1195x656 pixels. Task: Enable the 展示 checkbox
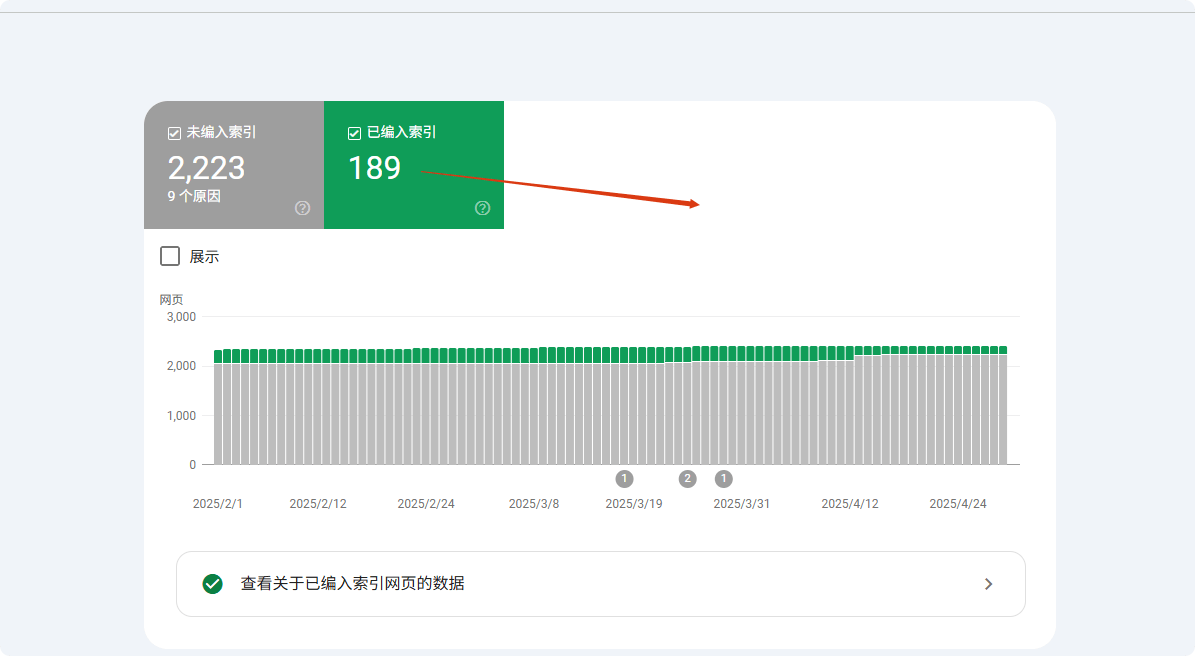(x=169, y=256)
